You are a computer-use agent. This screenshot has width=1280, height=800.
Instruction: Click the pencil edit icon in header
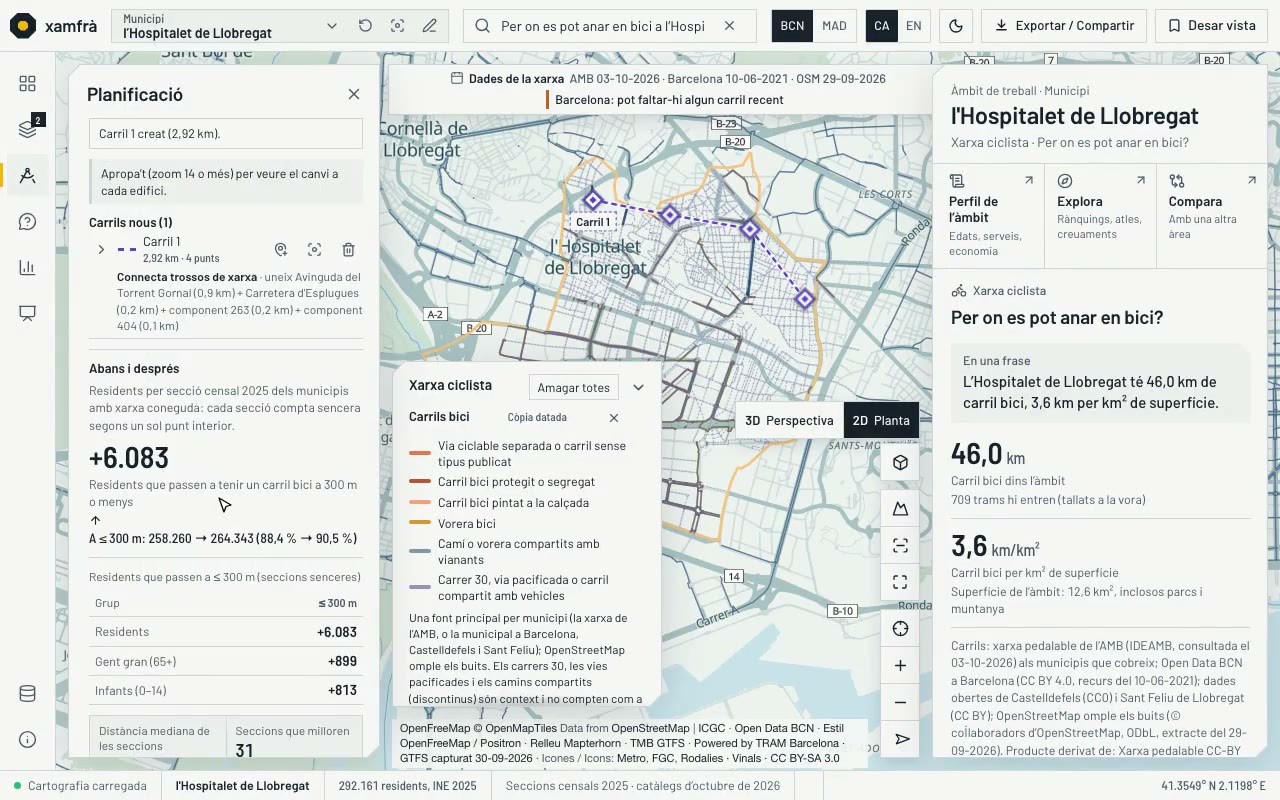pos(429,26)
